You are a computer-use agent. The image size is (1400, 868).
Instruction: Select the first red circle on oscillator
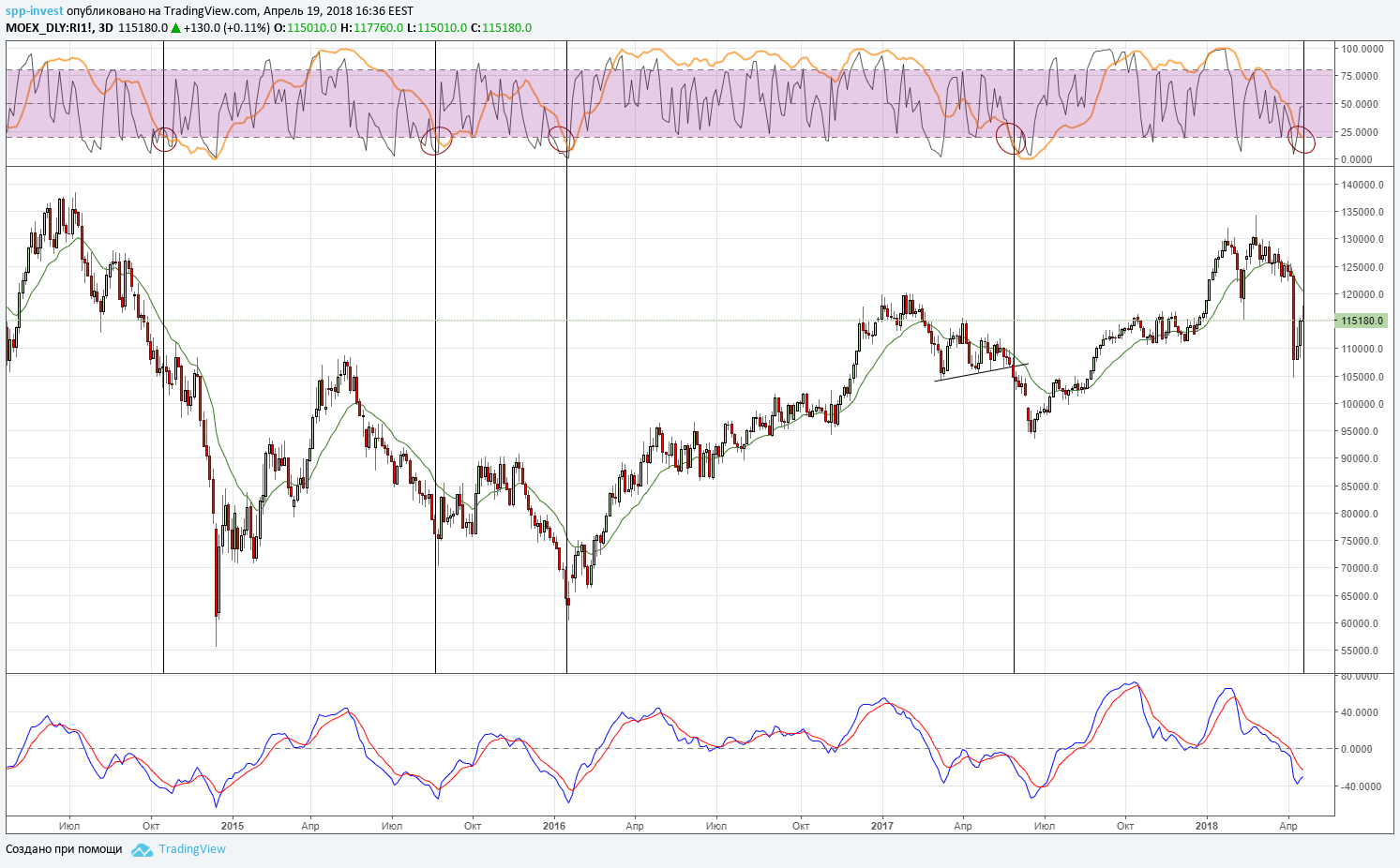[x=165, y=140]
